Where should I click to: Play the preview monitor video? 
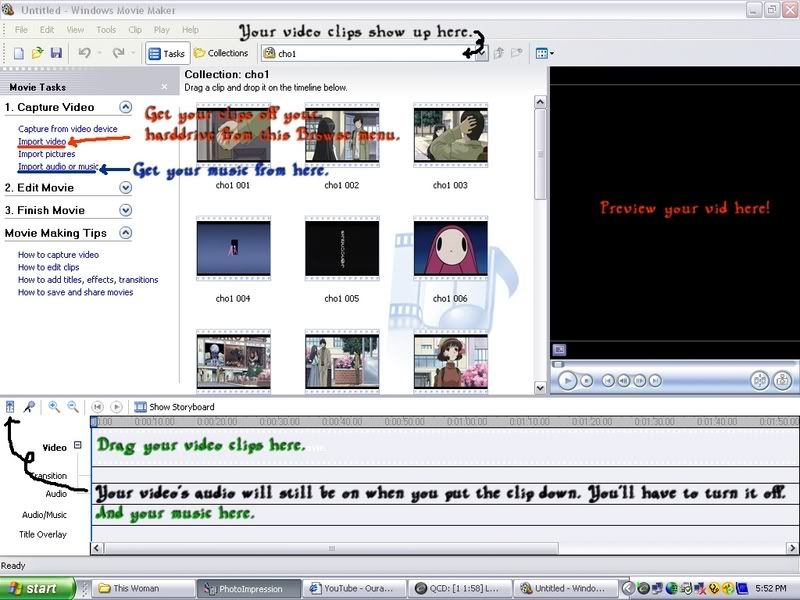pos(567,381)
